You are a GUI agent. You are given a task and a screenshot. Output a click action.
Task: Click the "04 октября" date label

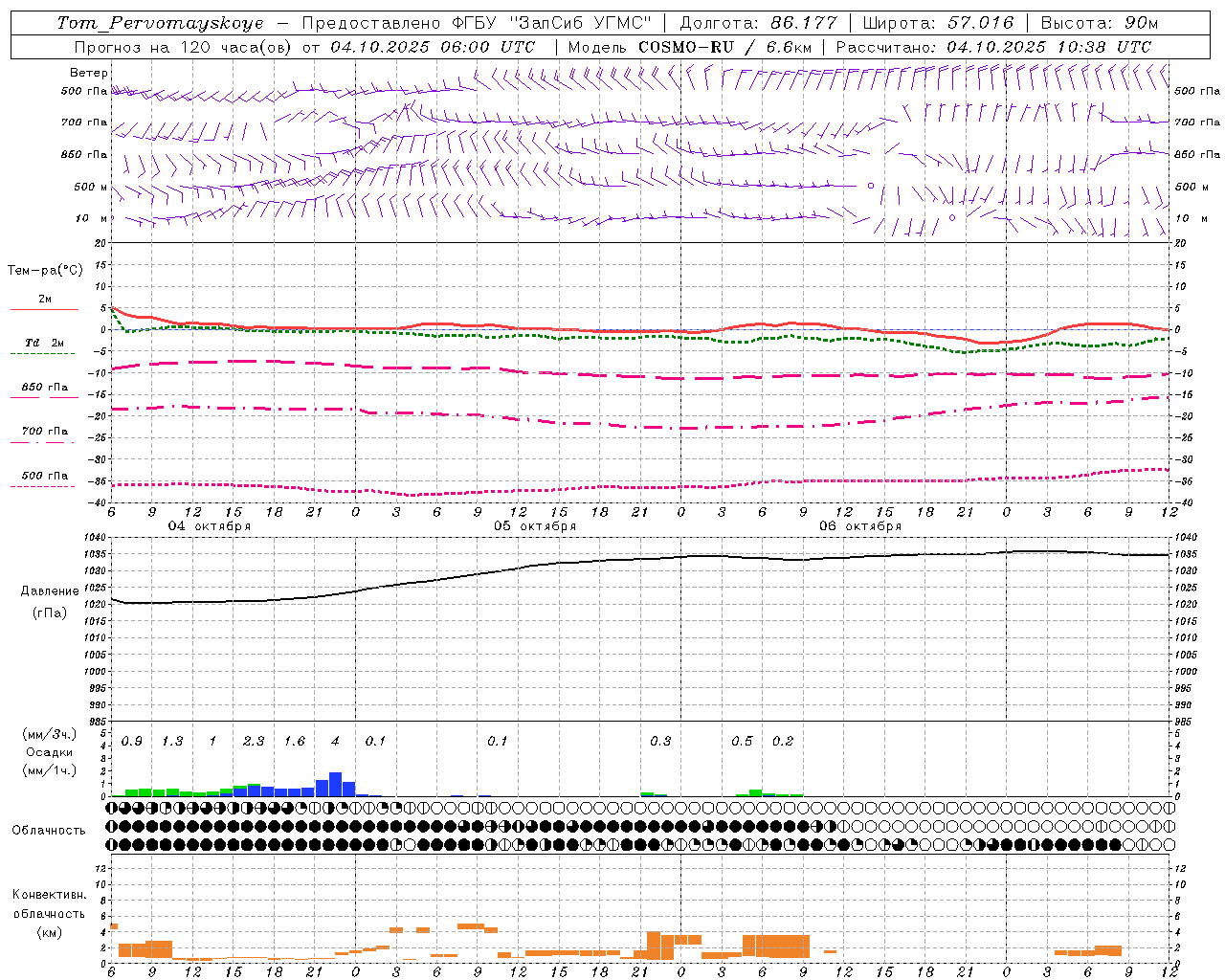(x=210, y=526)
